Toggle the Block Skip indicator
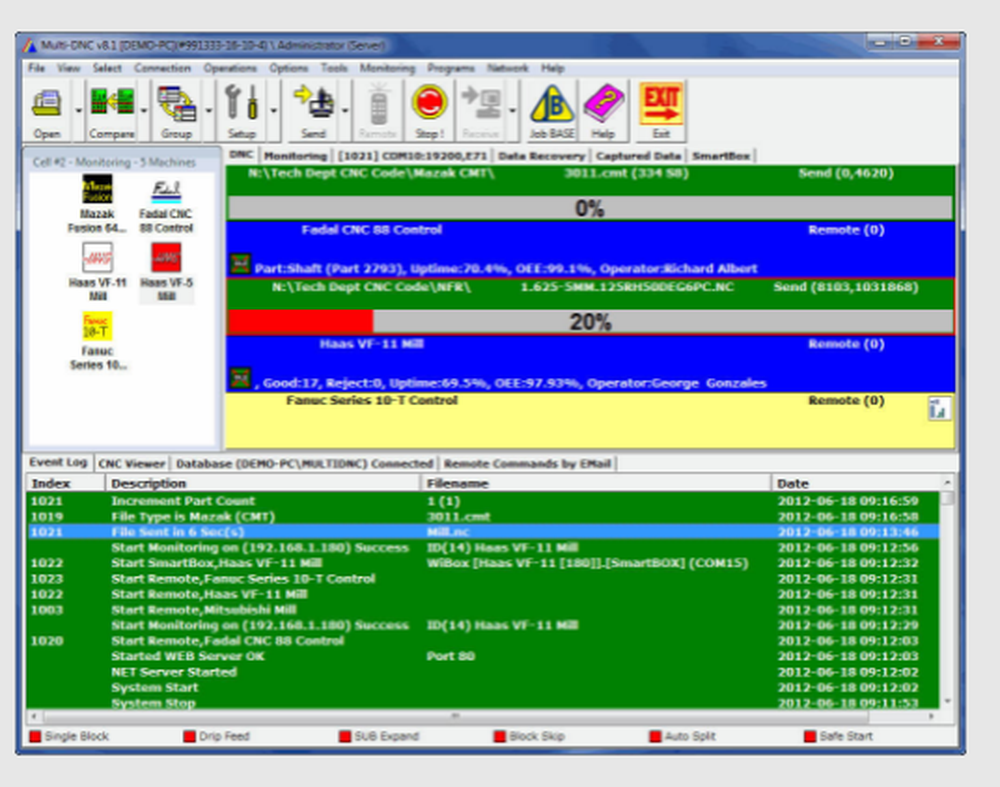Screen dimensions: 1000x787 [x=500, y=737]
